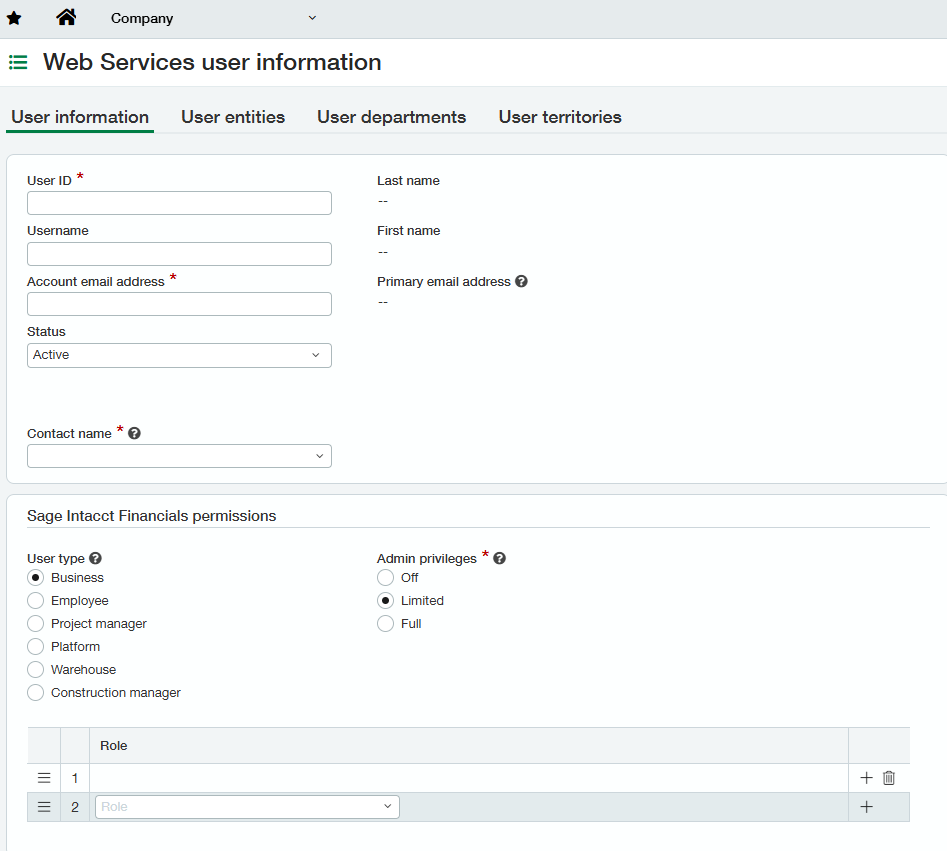Click help icon next to Contact name
Viewport: 947px width, 851px height.
point(134,434)
